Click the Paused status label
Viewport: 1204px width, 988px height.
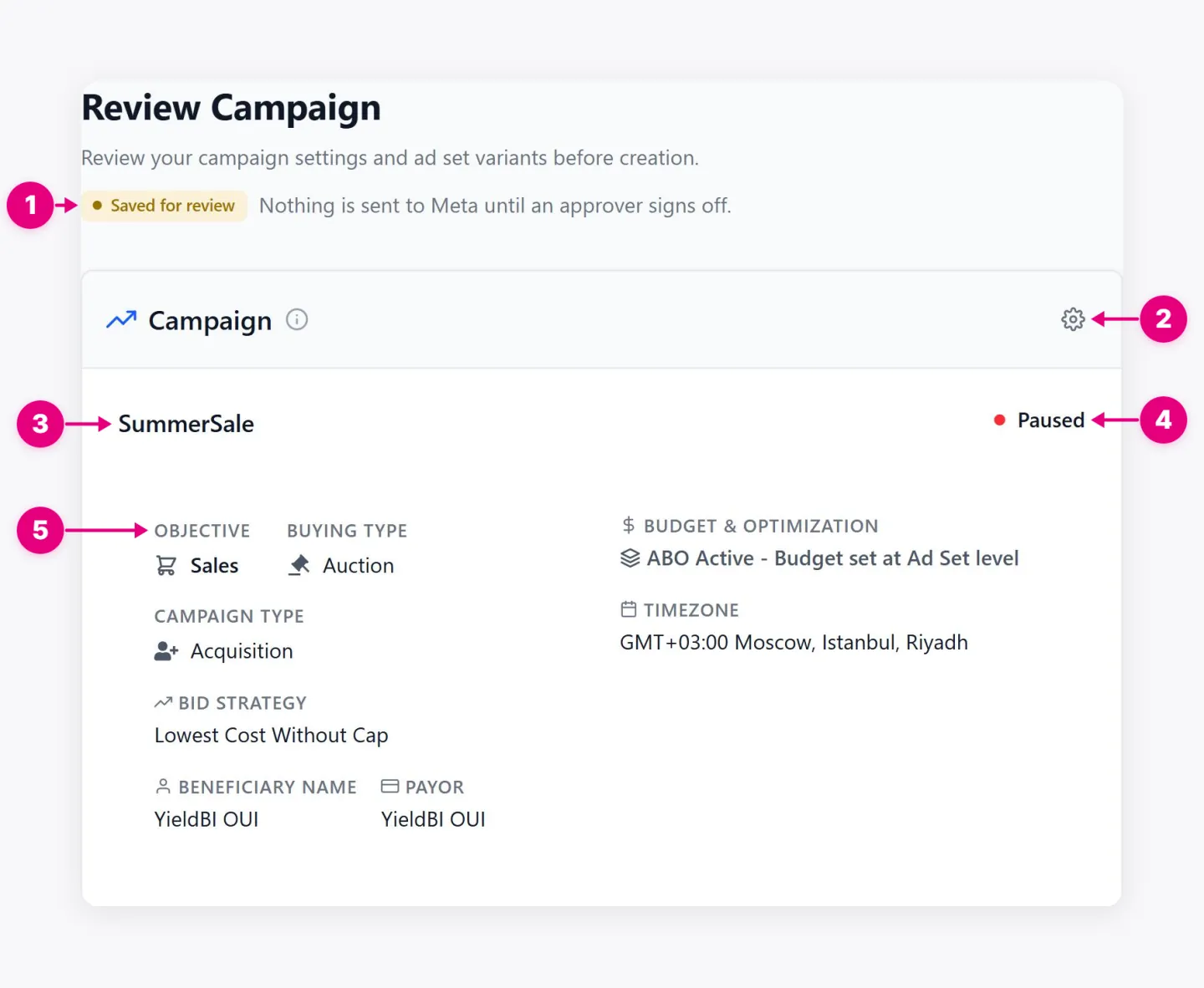tap(1051, 420)
